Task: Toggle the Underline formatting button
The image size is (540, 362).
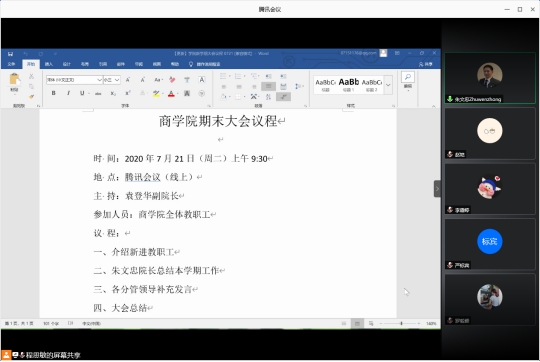Action: click(82, 93)
